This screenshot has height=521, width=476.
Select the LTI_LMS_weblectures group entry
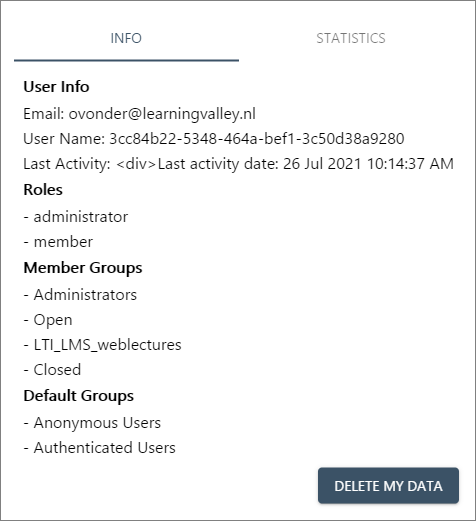[x=107, y=345]
